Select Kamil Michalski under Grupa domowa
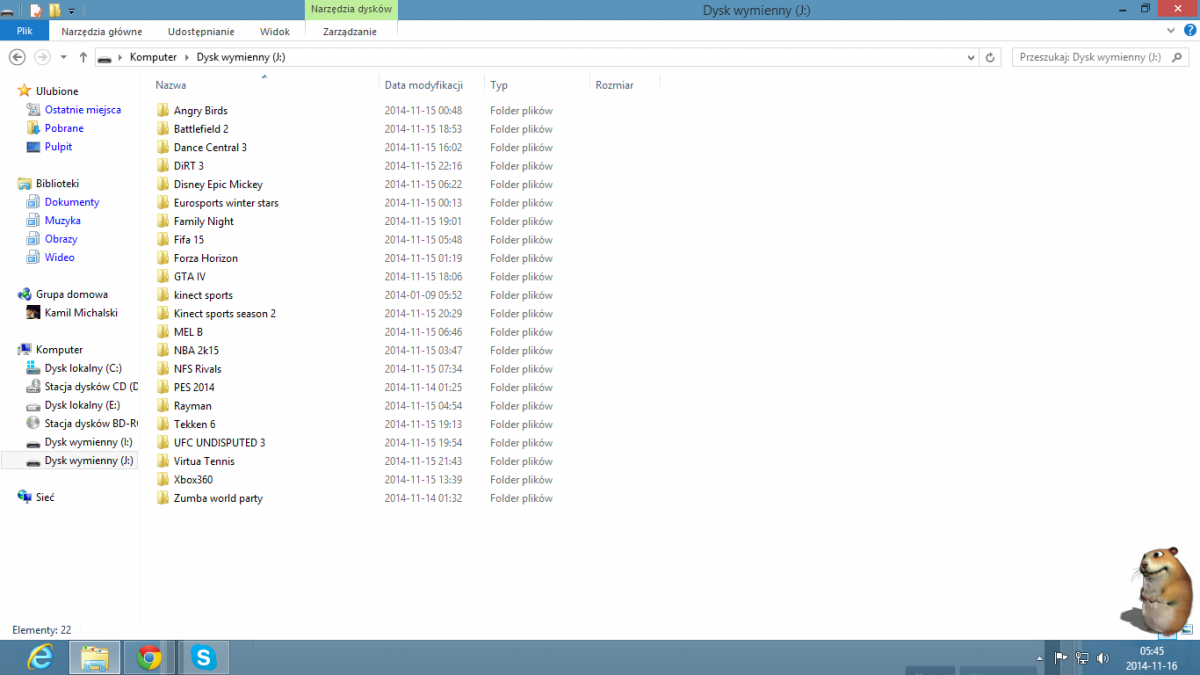 81,312
